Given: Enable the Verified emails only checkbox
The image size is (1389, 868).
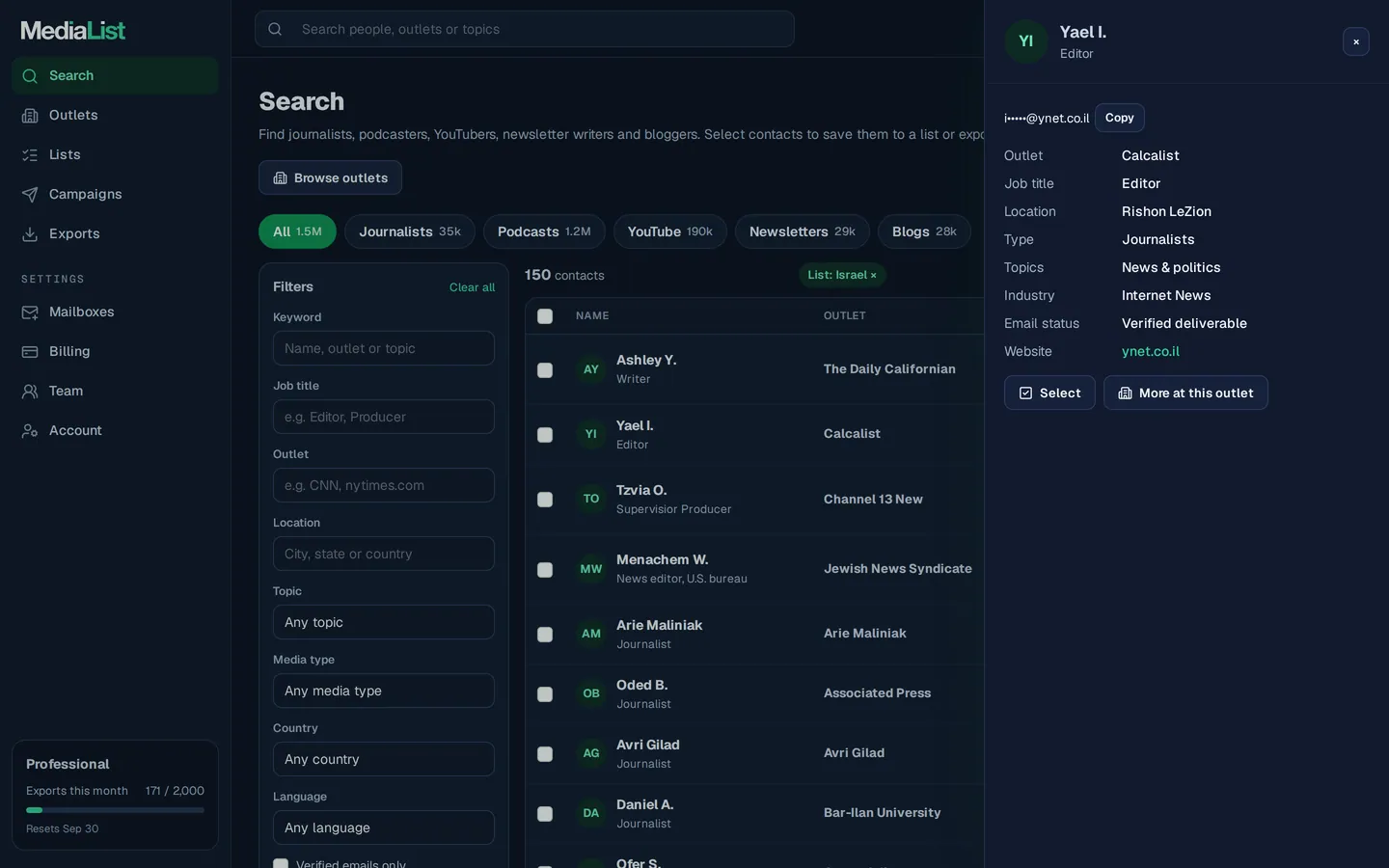Looking at the screenshot, I should pyautogui.click(x=281, y=864).
